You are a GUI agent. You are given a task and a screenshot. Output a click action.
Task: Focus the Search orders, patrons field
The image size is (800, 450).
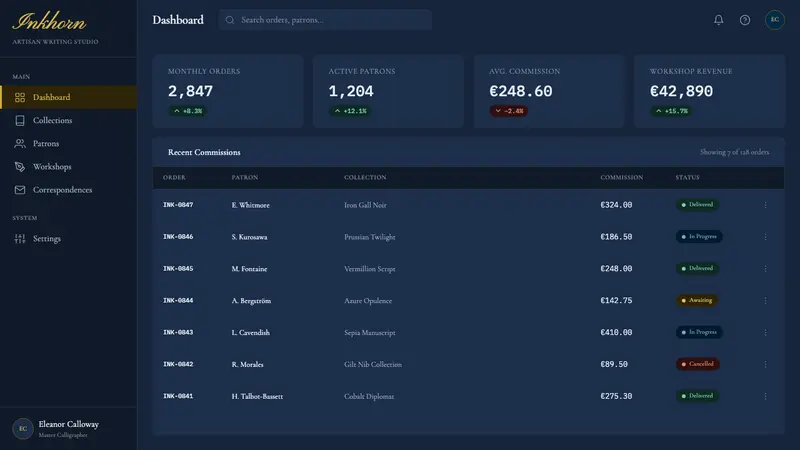pos(325,20)
